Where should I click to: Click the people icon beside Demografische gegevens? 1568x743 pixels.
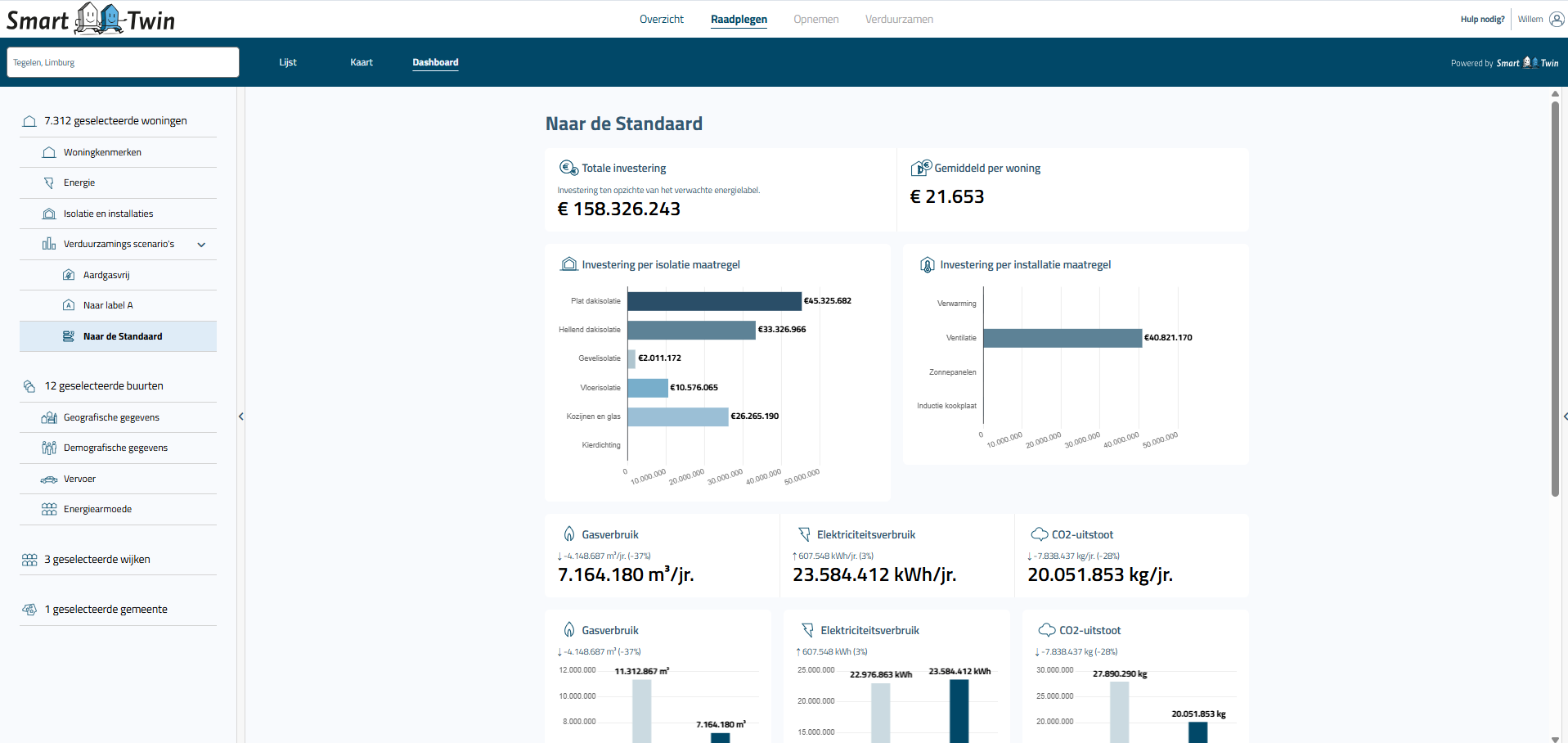point(49,448)
